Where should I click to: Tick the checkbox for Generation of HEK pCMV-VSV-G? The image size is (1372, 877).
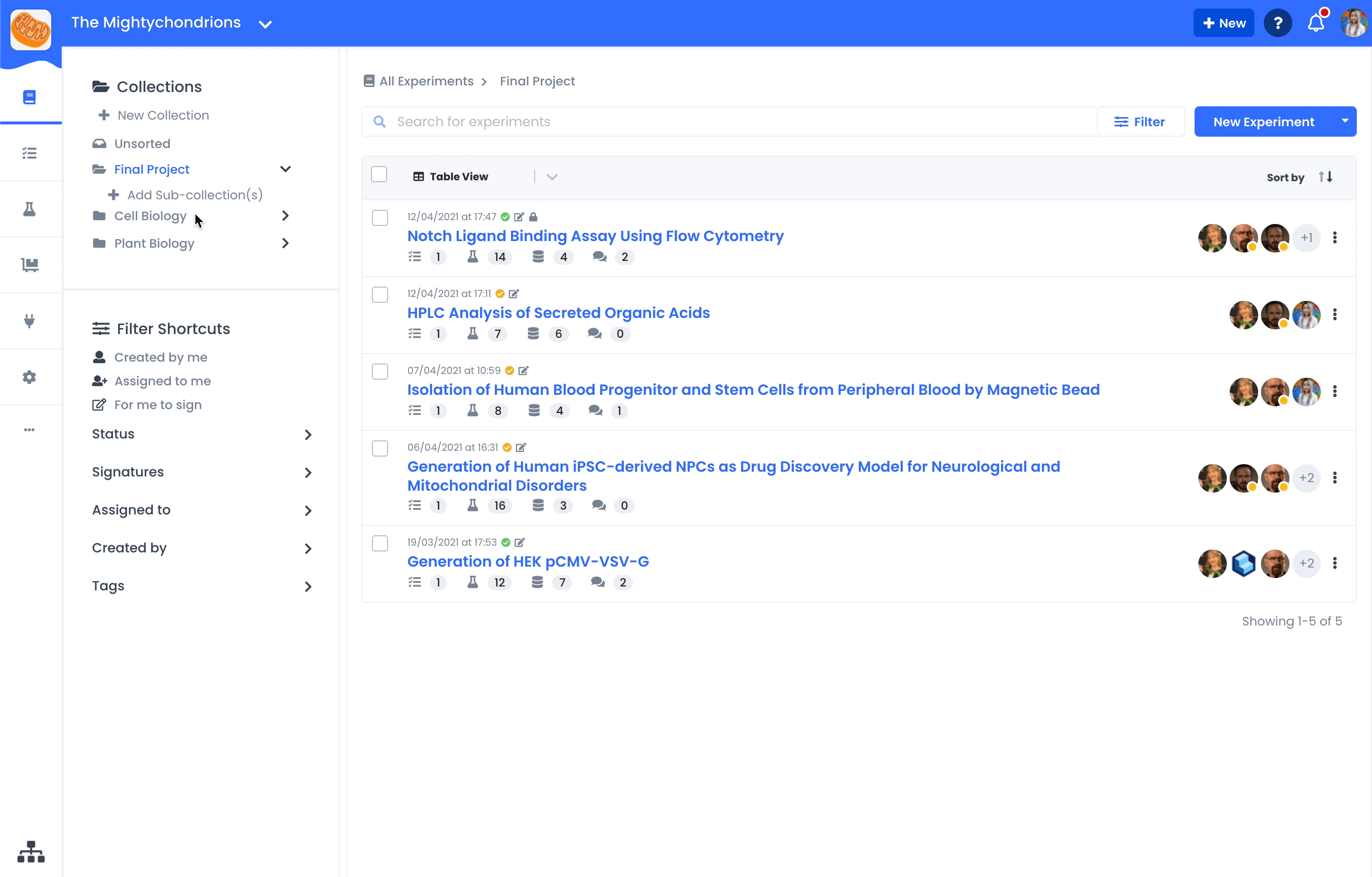coord(380,543)
